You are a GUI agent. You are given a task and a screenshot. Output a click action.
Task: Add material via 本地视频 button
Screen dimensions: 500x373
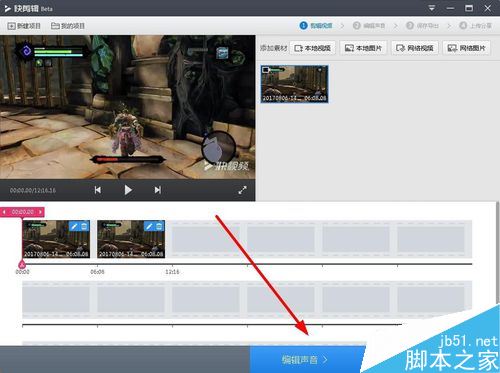click(x=313, y=48)
